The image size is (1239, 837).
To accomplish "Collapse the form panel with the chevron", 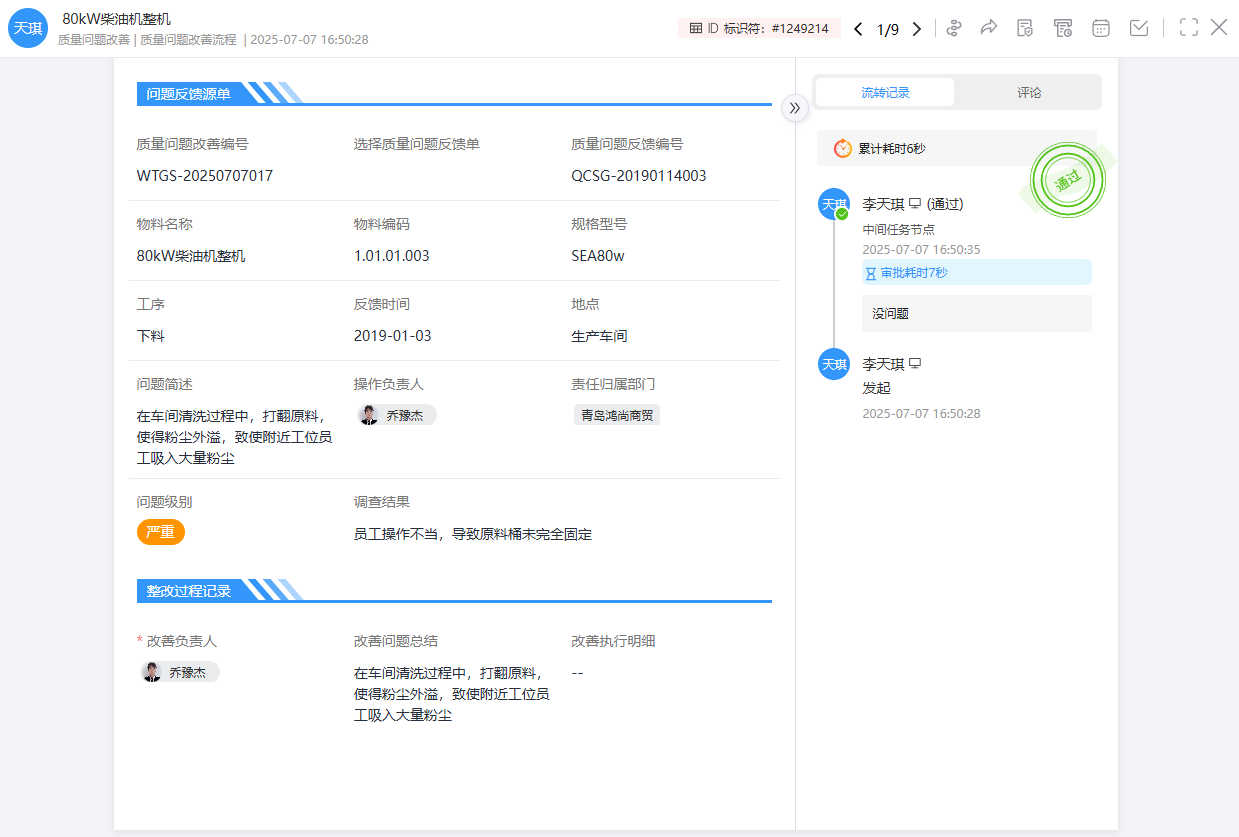I will [795, 107].
